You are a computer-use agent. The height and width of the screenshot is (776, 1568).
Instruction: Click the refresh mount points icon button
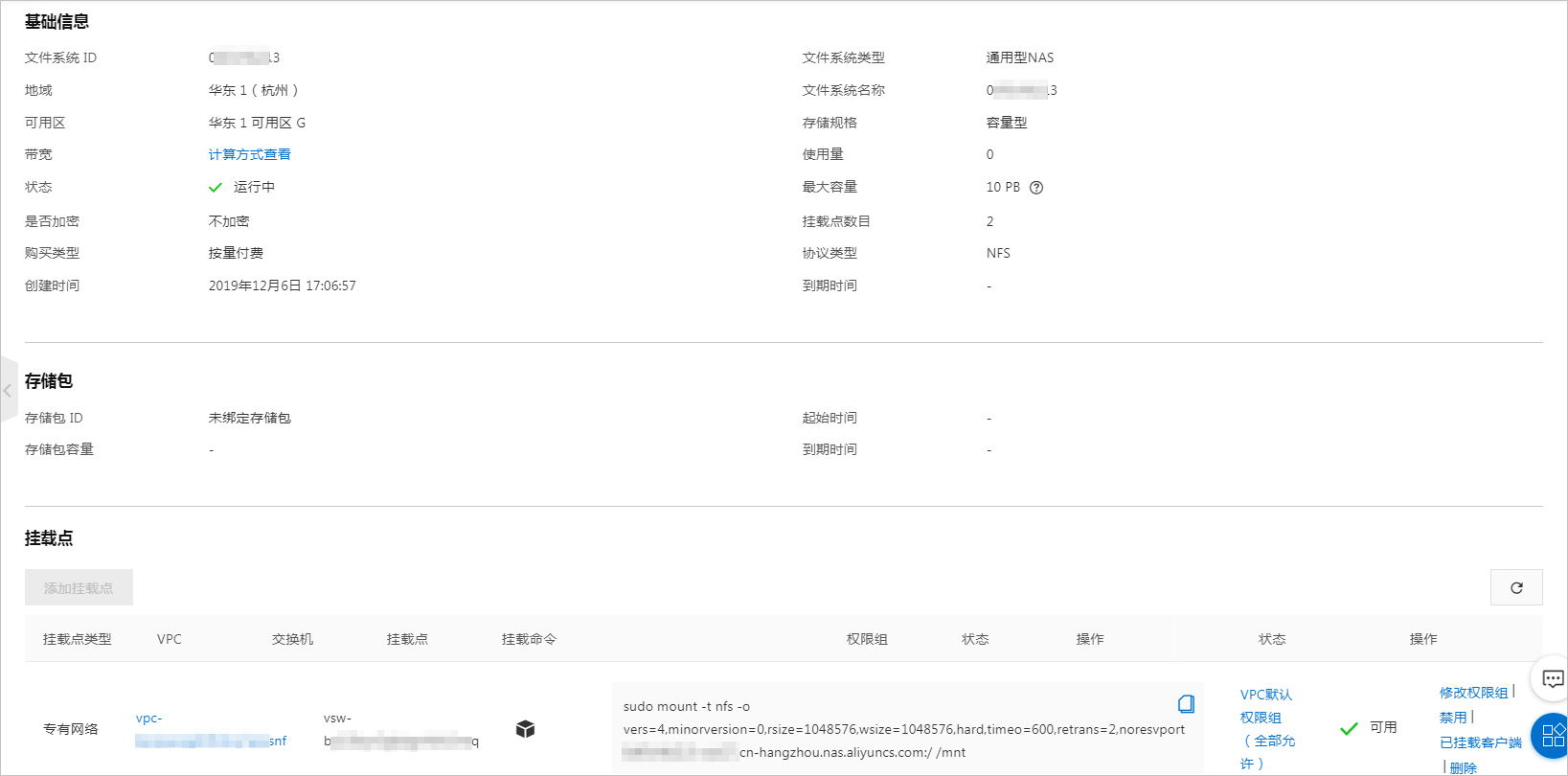pyautogui.click(x=1516, y=587)
